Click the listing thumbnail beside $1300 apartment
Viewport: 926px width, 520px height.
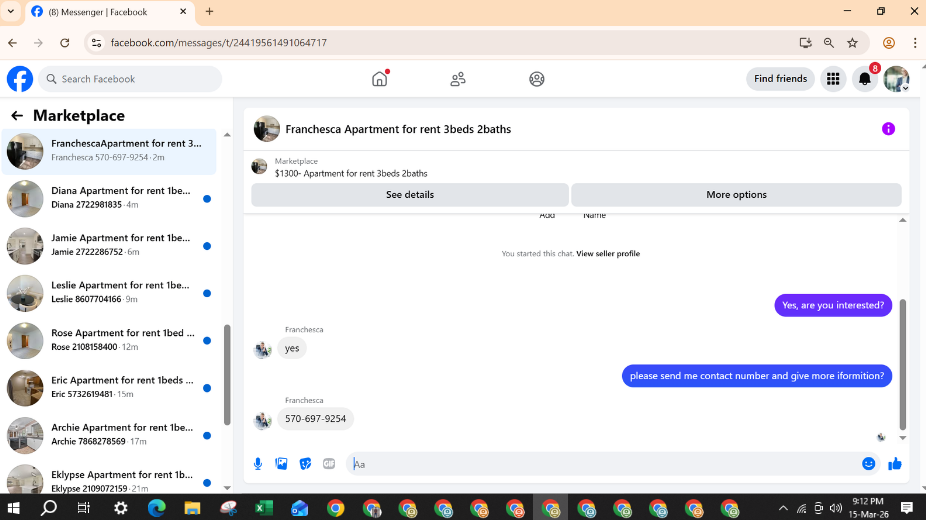pyautogui.click(x=259, y=167)
